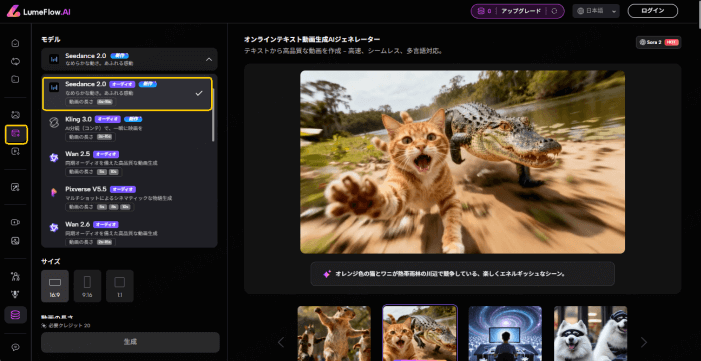Click the Wan 2.6 model logo
The image size is (701, 361).
click(54, 228)
